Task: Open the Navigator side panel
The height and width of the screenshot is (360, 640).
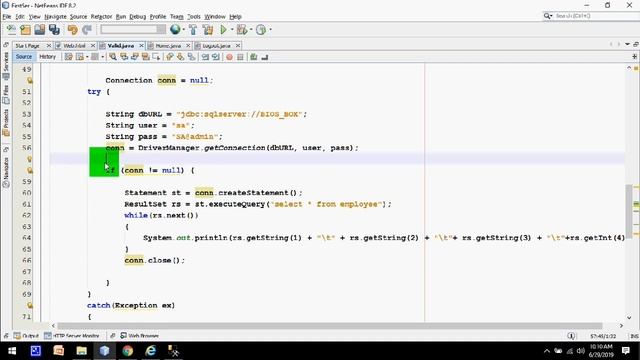Action: coord(6,172)
